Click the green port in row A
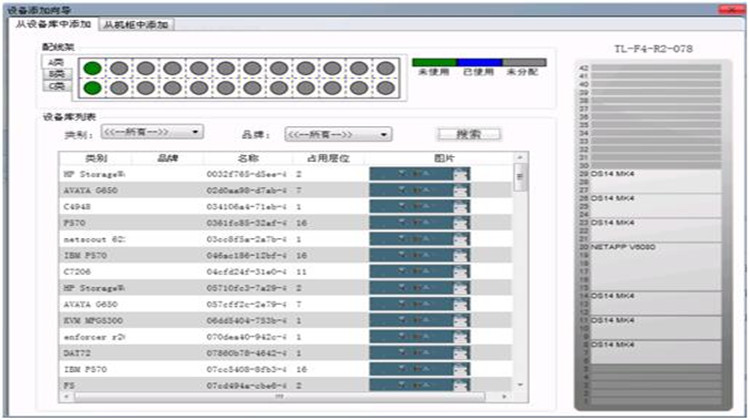 coord(92,69)
